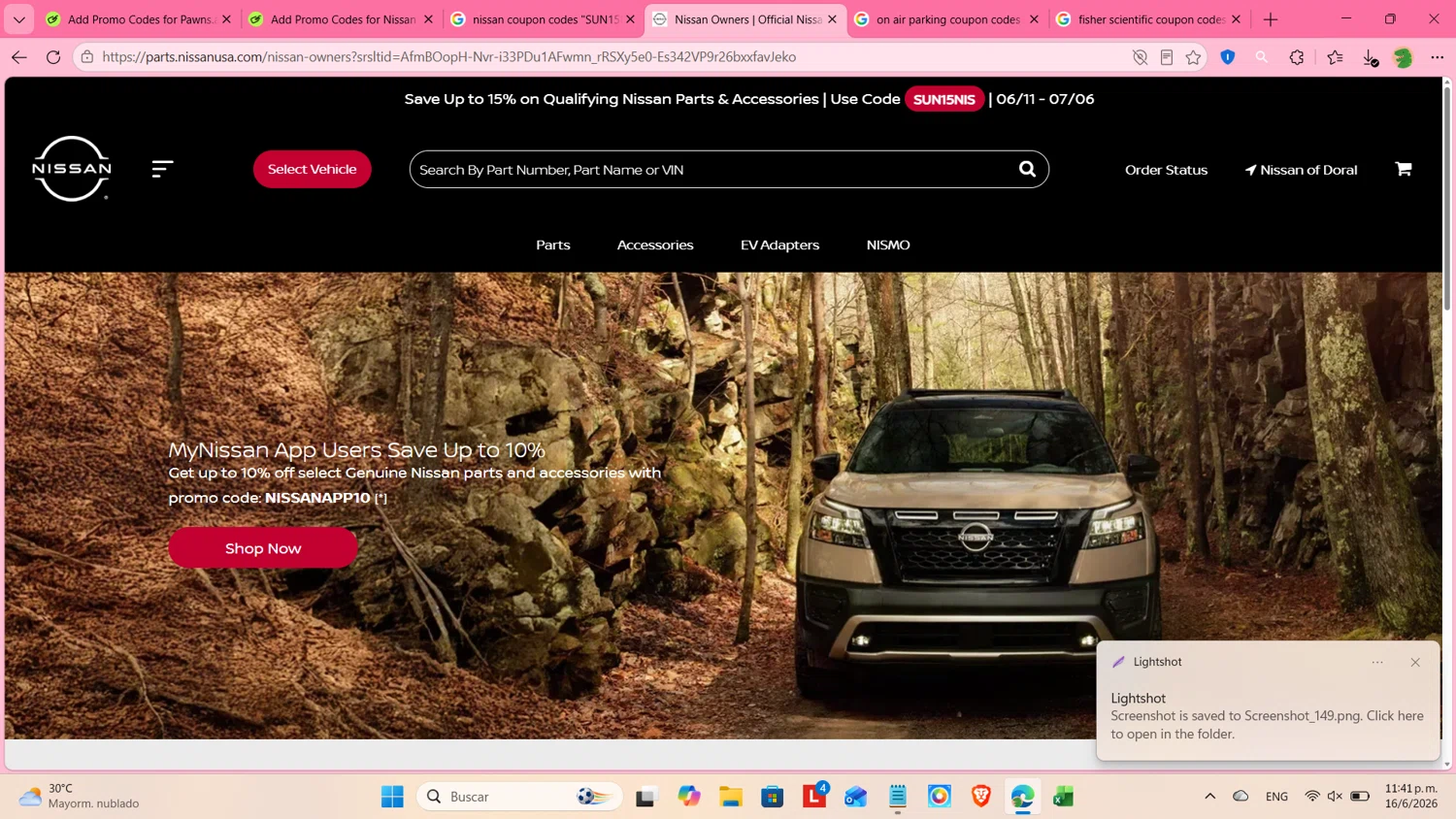Open the Parts menu
Image resolution: width=1456 pixels, height=819 pixels.
coord(553,245)
